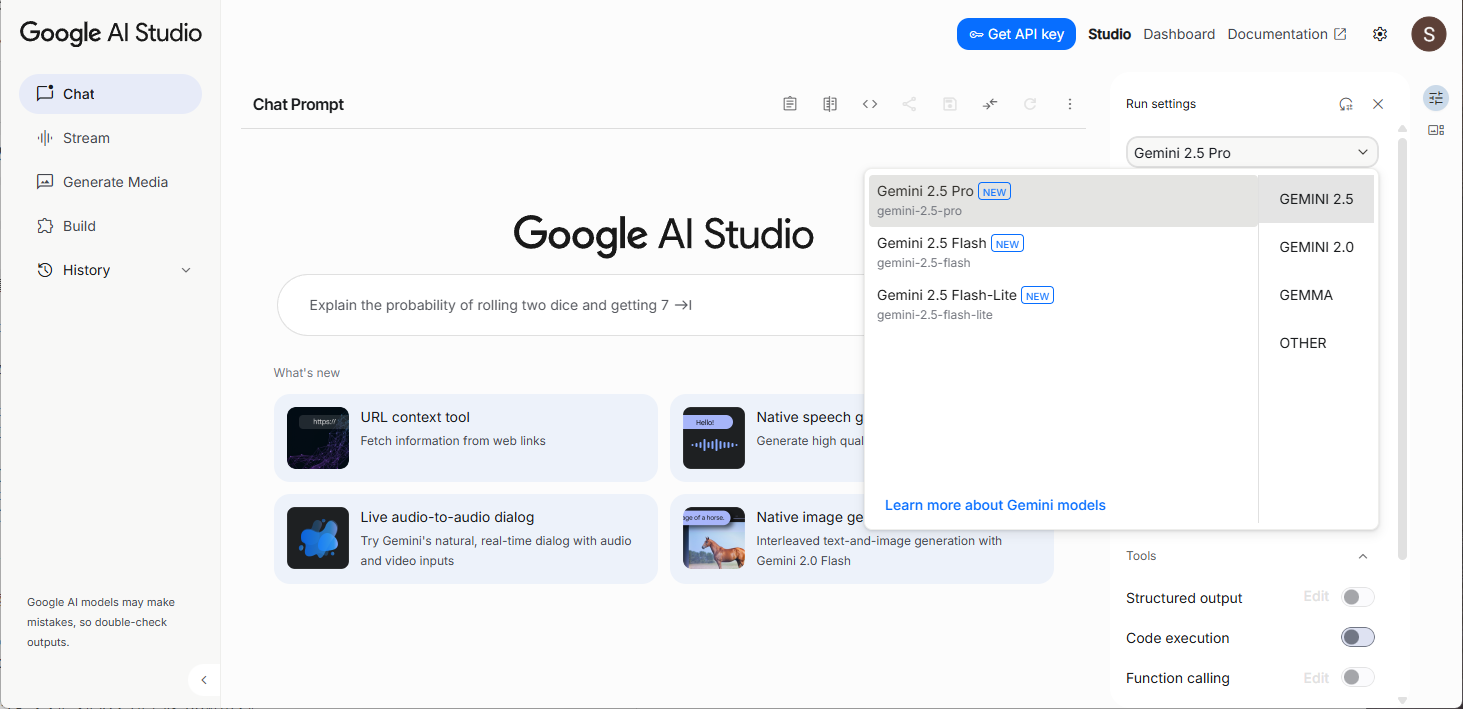Screen dimensions: 1463x709
Task: Toggle the run settings sliders icon
Action: tap(1436, 97)
